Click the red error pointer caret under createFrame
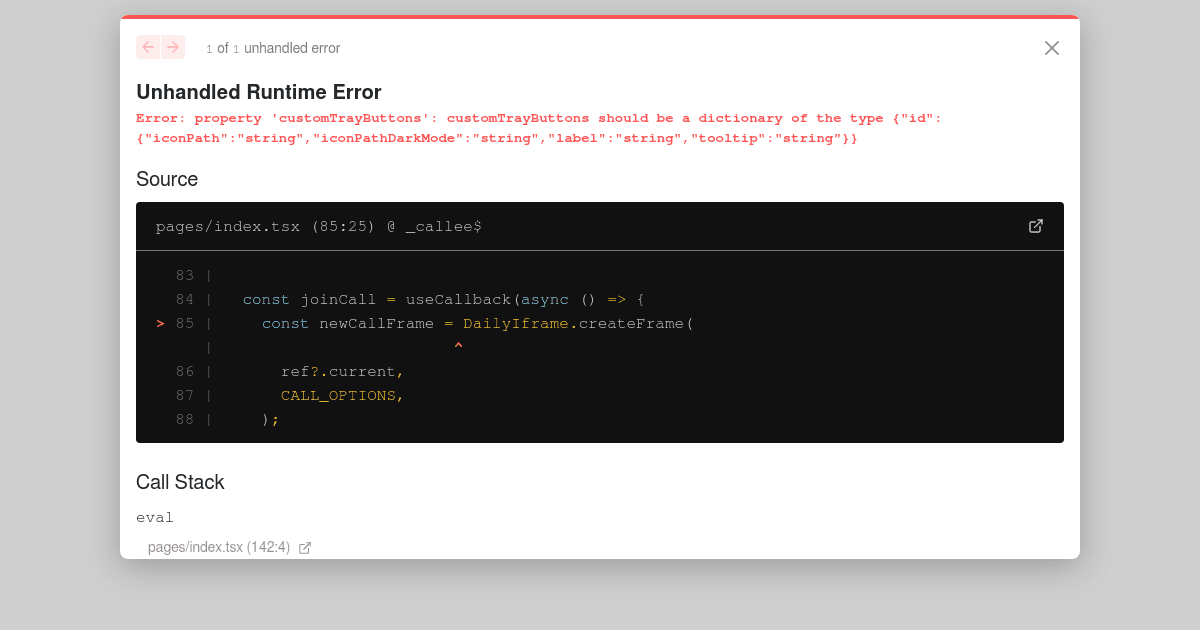1200x630 pixels. click(458, 345)
